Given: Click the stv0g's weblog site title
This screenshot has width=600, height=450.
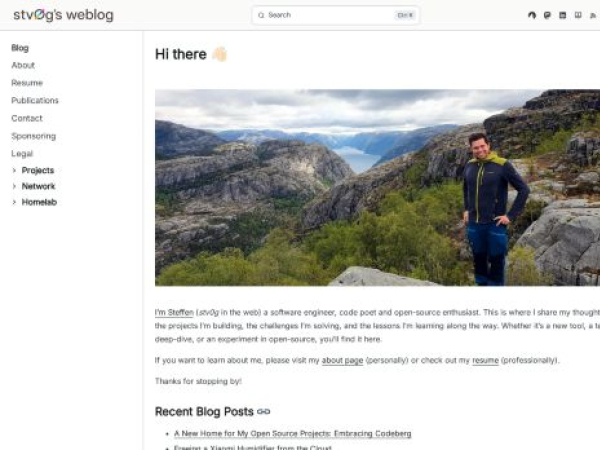Looking at the screenshot, I should pyautogui.click(x=63, y=15).
